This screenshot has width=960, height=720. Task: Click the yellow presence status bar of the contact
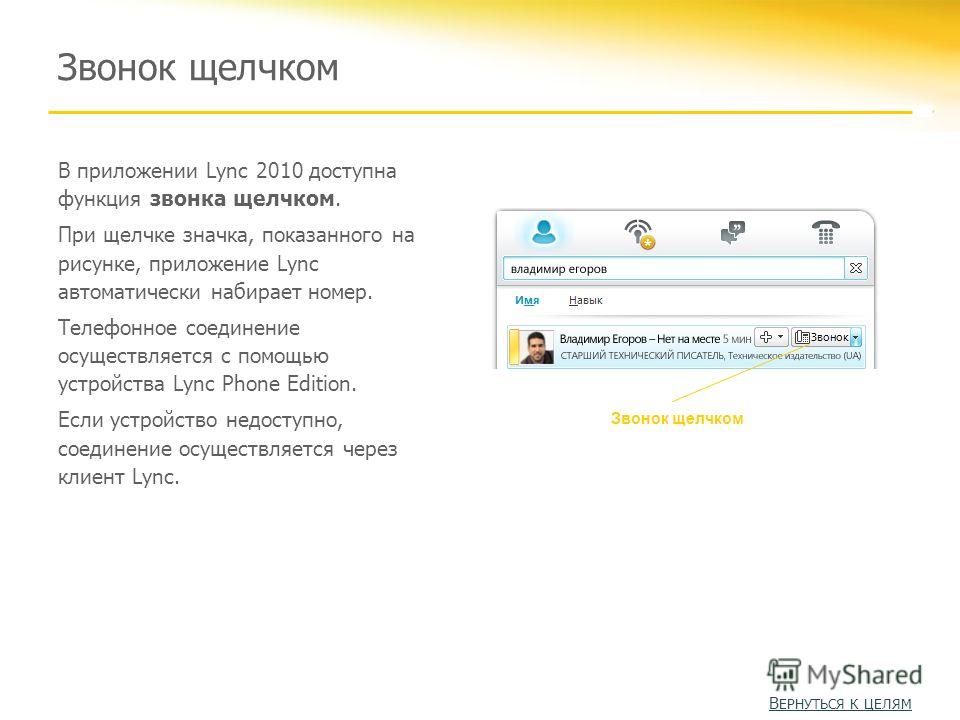[514, 347]
